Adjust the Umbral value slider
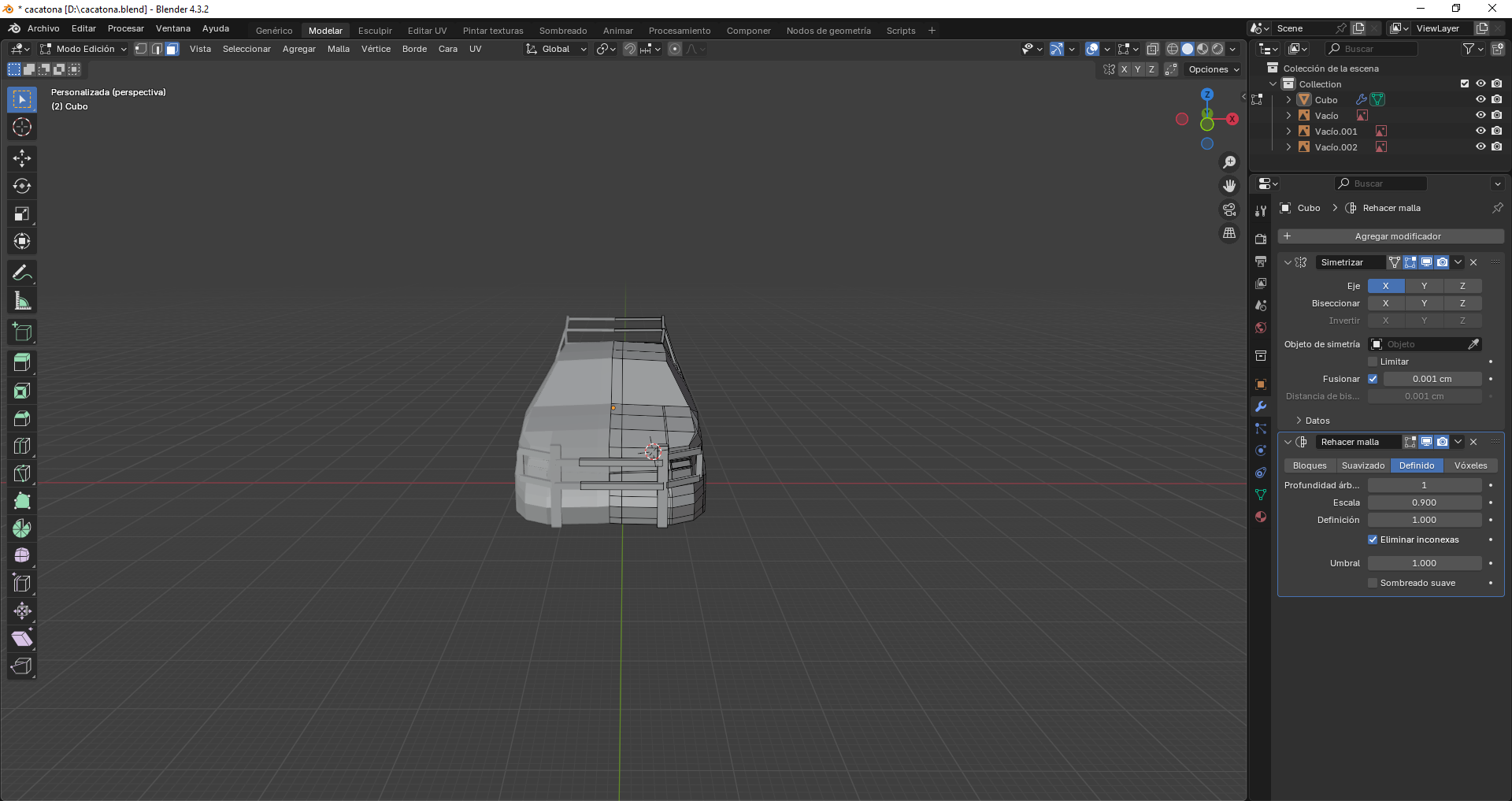This screenshot has width=1512, height=801. (x=1425, y=563)
